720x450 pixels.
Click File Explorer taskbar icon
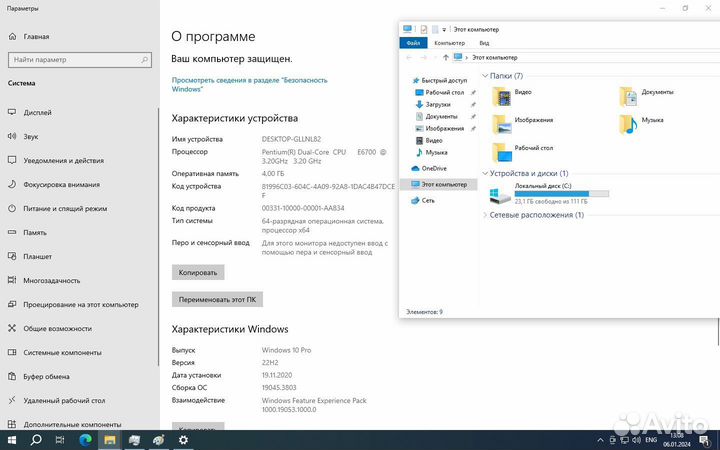tap(110, 440)
